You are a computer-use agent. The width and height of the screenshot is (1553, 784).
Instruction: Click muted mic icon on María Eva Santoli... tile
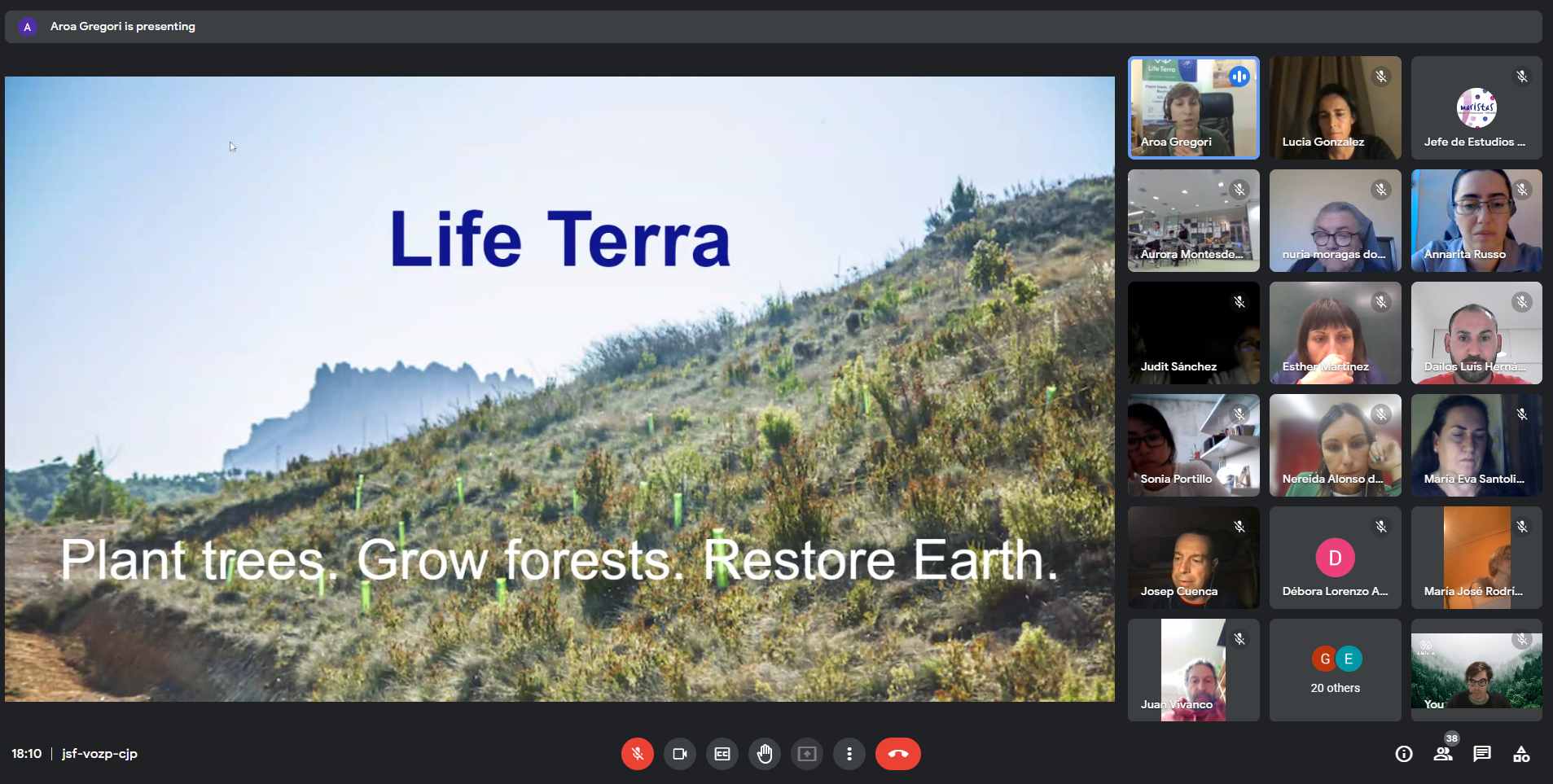1522,414
